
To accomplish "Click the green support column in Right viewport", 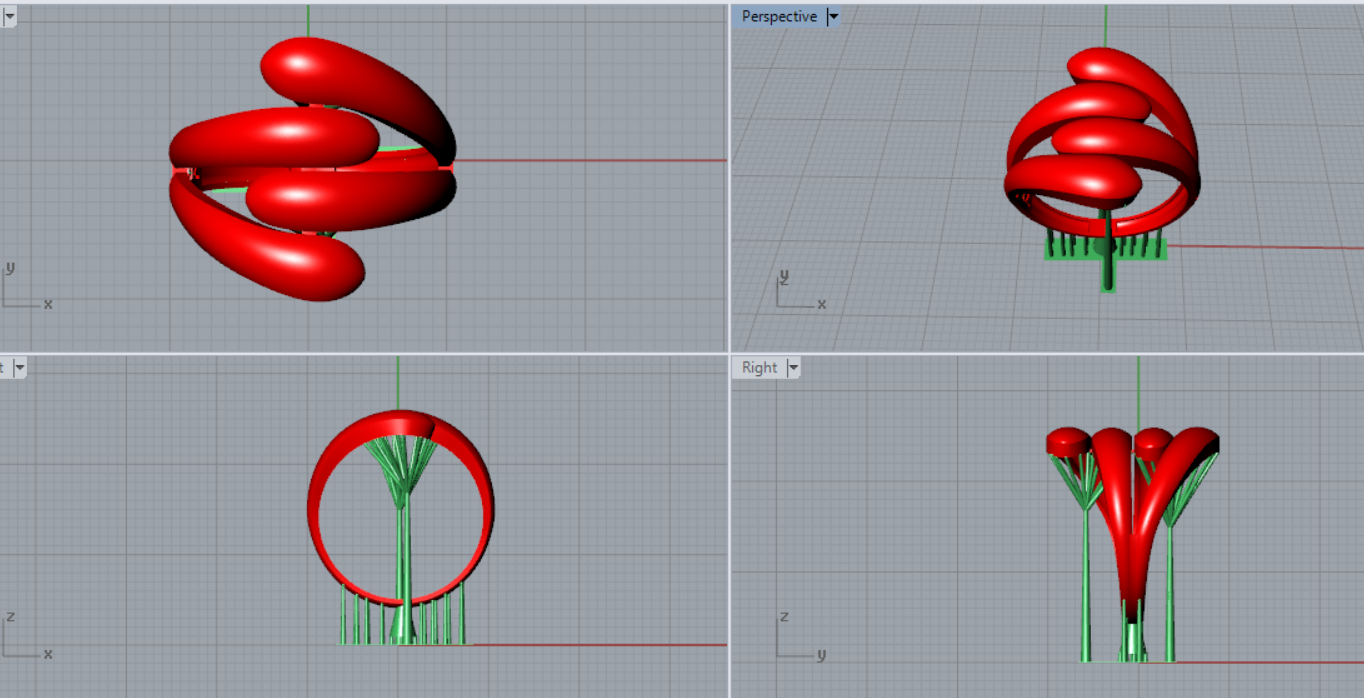I will point(1088,580).
